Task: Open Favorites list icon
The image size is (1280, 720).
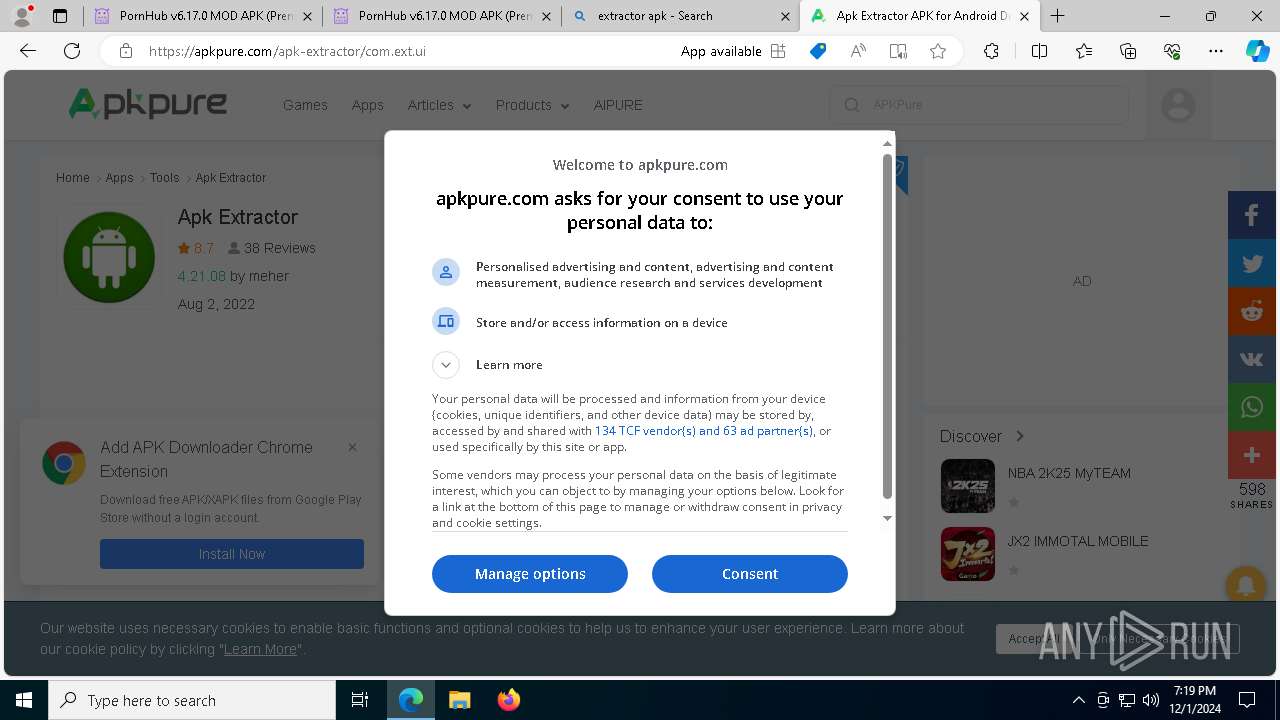Action: [x=1084, y=51]
